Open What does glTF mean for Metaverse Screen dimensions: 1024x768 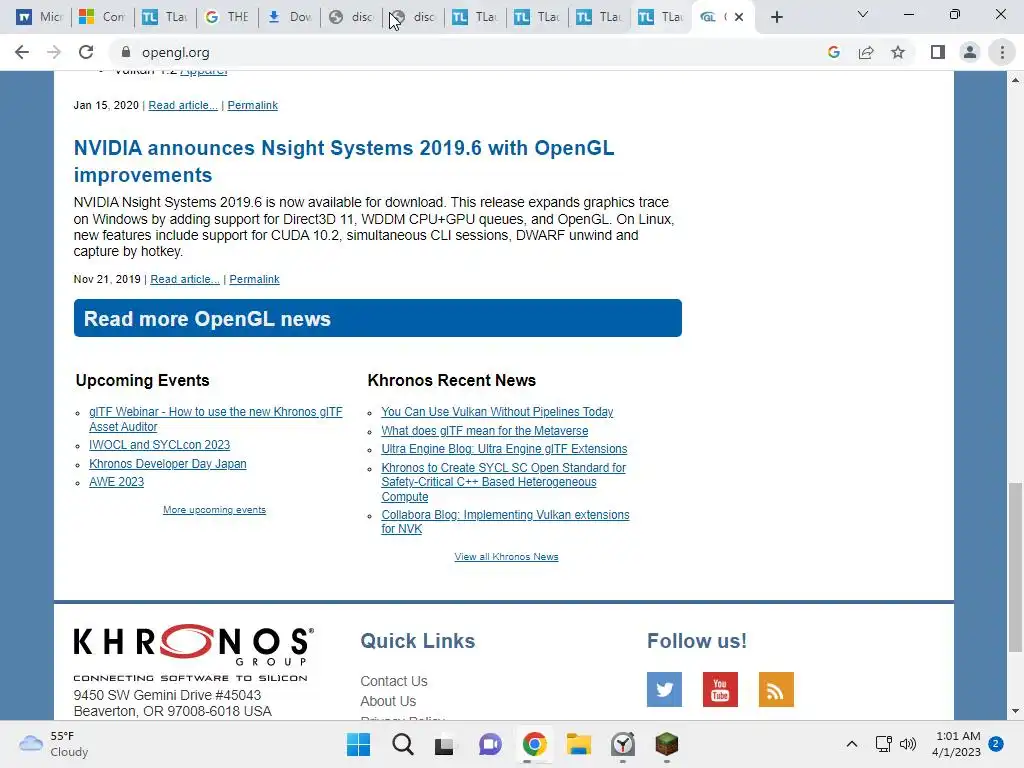click(485, 430)
